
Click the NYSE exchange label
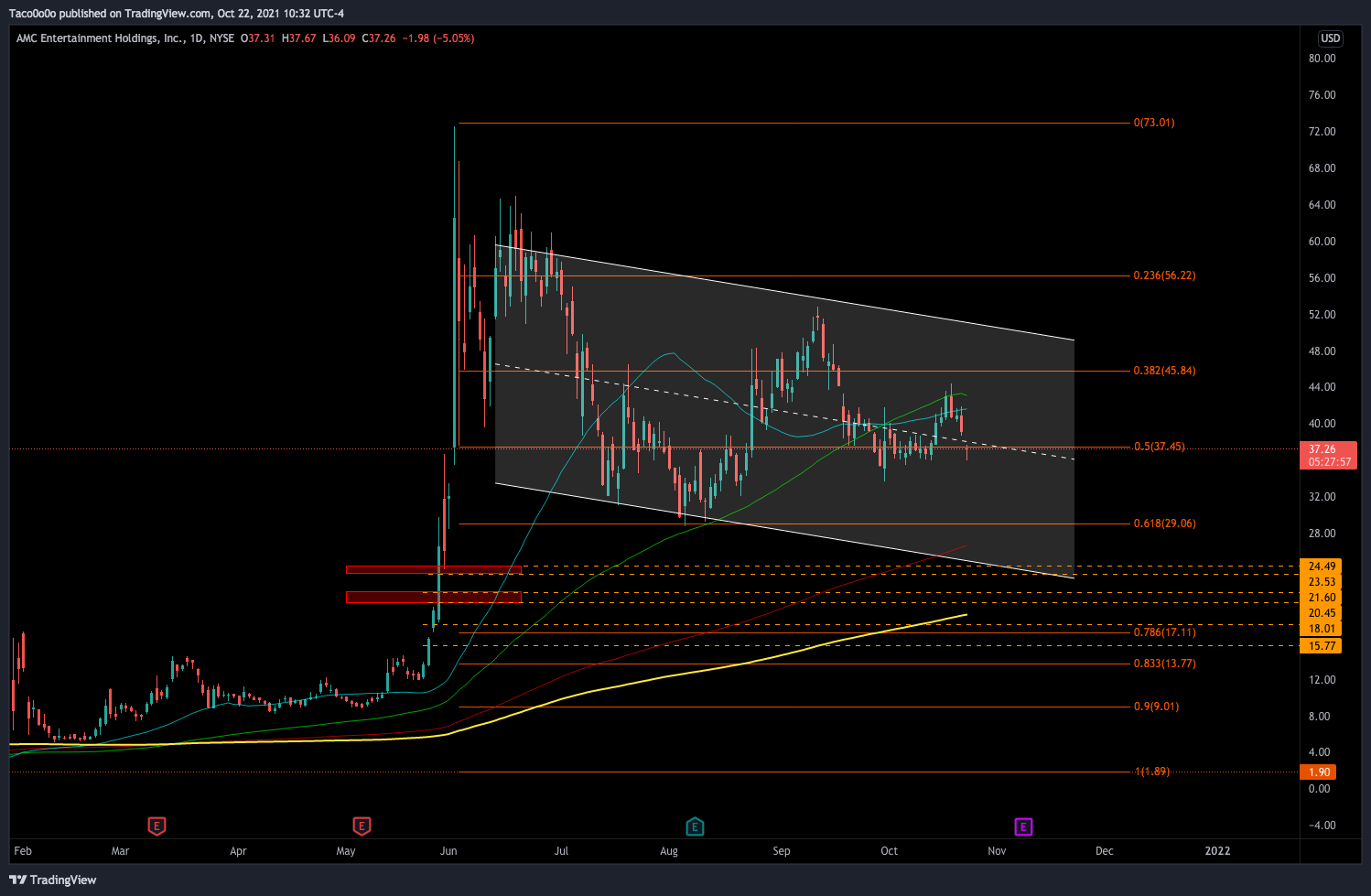(x=221, y=38)
